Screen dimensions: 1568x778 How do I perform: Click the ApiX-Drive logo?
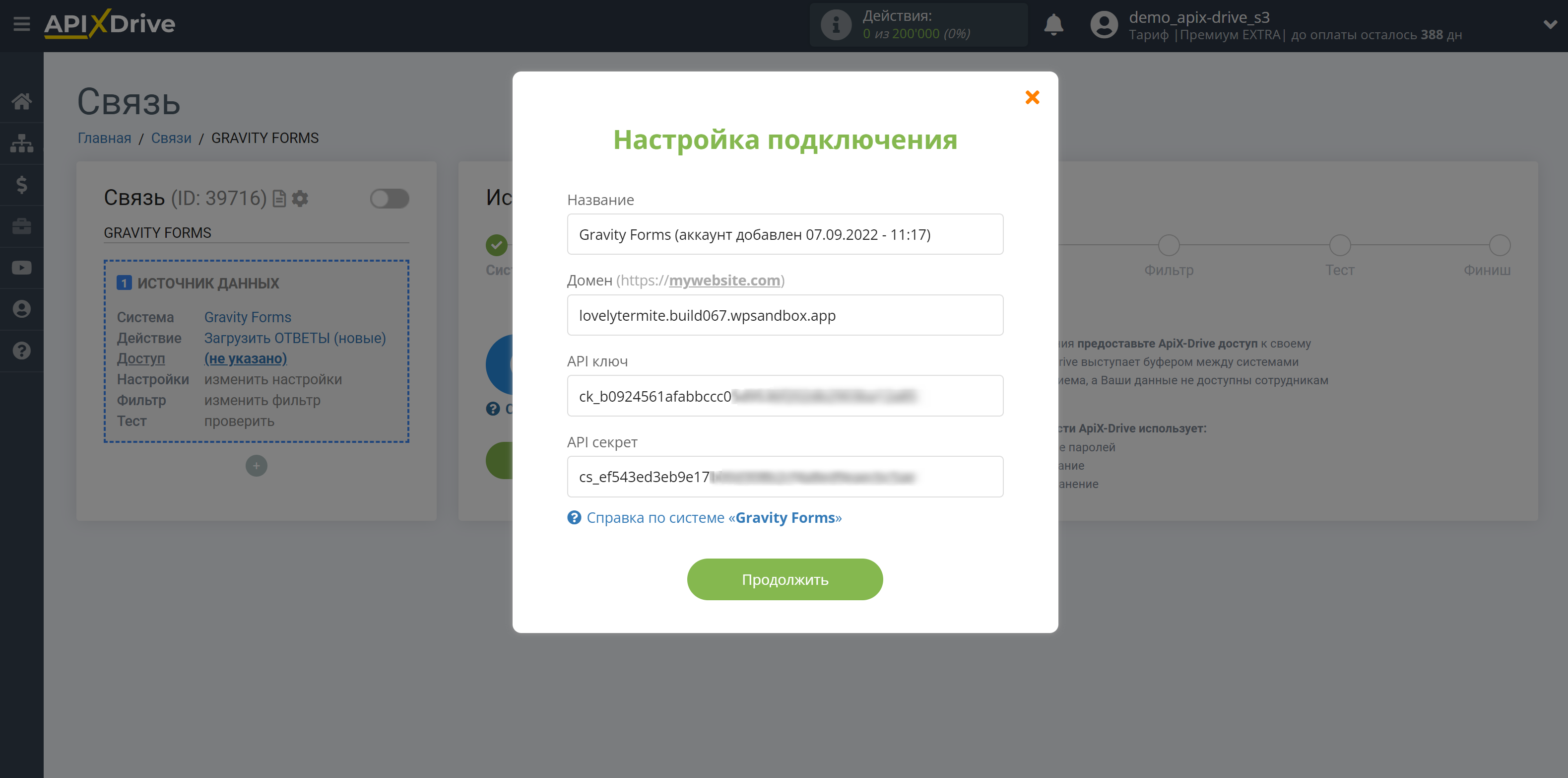pos(110,24)
